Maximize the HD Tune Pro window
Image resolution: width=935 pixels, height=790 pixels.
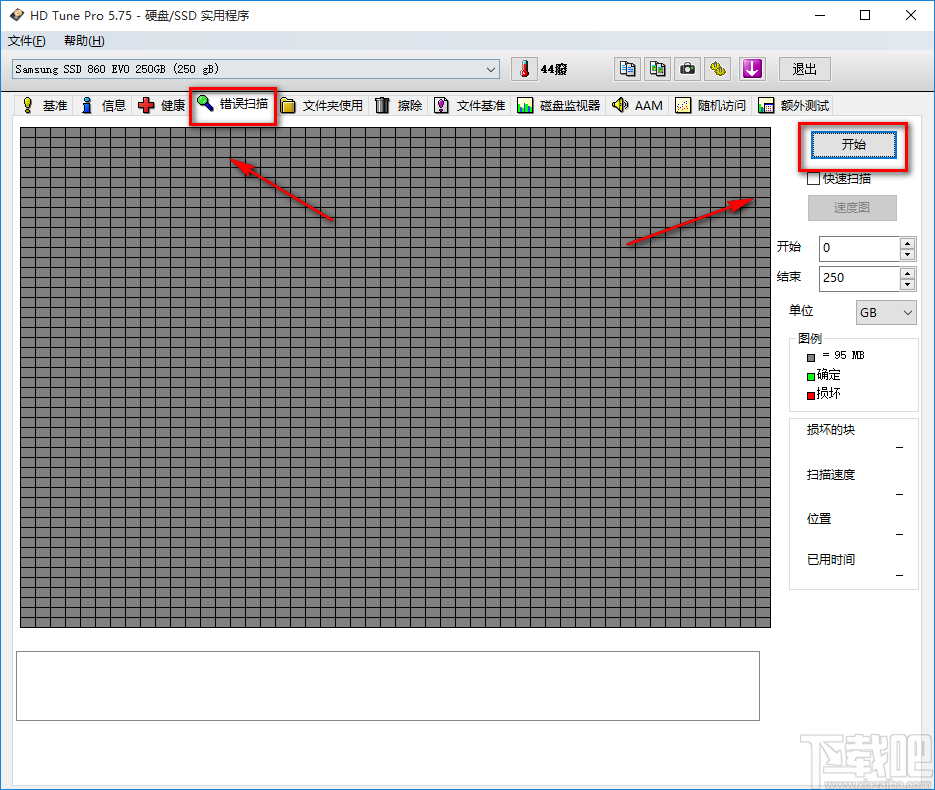click(x=865, y=16)
